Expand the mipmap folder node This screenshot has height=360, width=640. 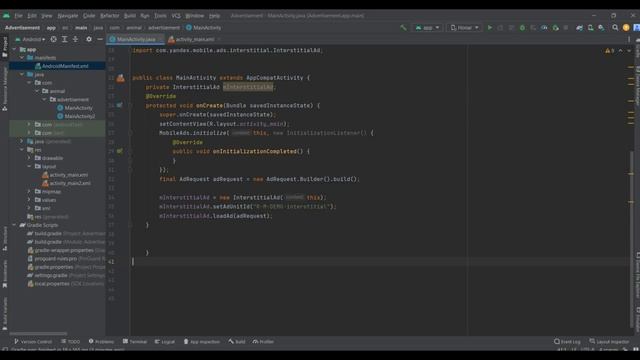(29, 191)
